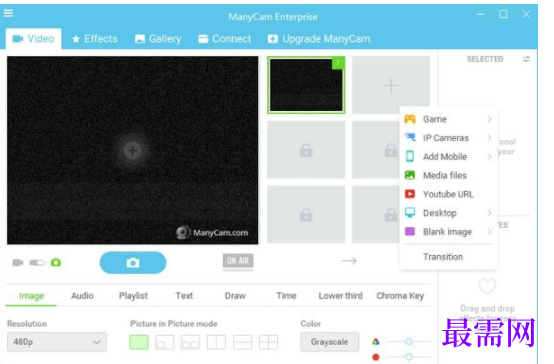Viewport: 554px width, 364px height.
Task: Open the Playlist tab
Action: click(133, 296)
